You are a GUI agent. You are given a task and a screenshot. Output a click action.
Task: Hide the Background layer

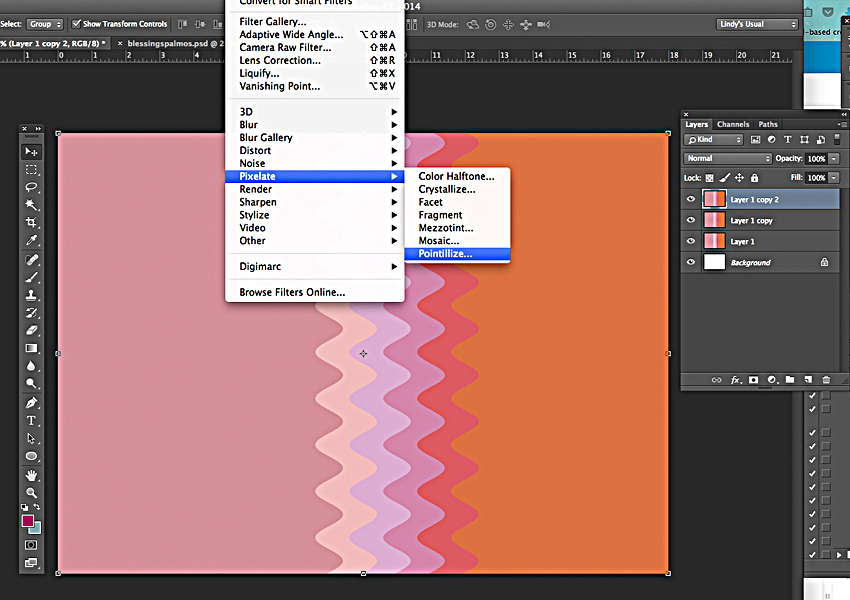(x=691, y=262)
